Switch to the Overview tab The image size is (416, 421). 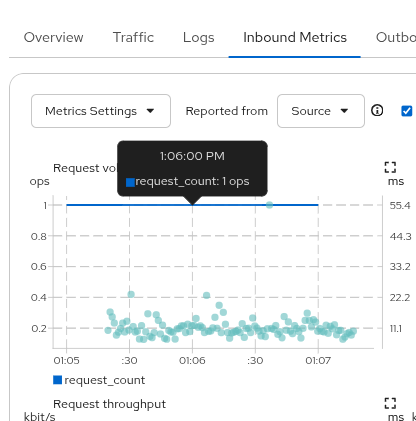coord(53,37)
